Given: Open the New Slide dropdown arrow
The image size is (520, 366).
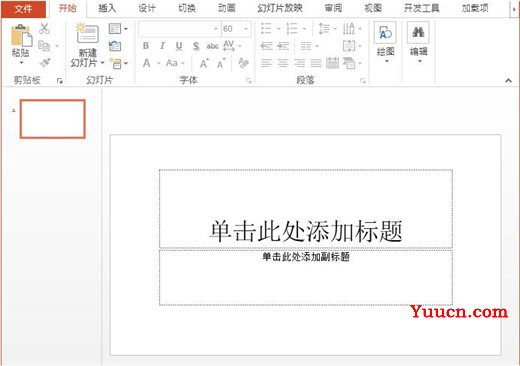Looking at the screenshot, I should [103, 63].
